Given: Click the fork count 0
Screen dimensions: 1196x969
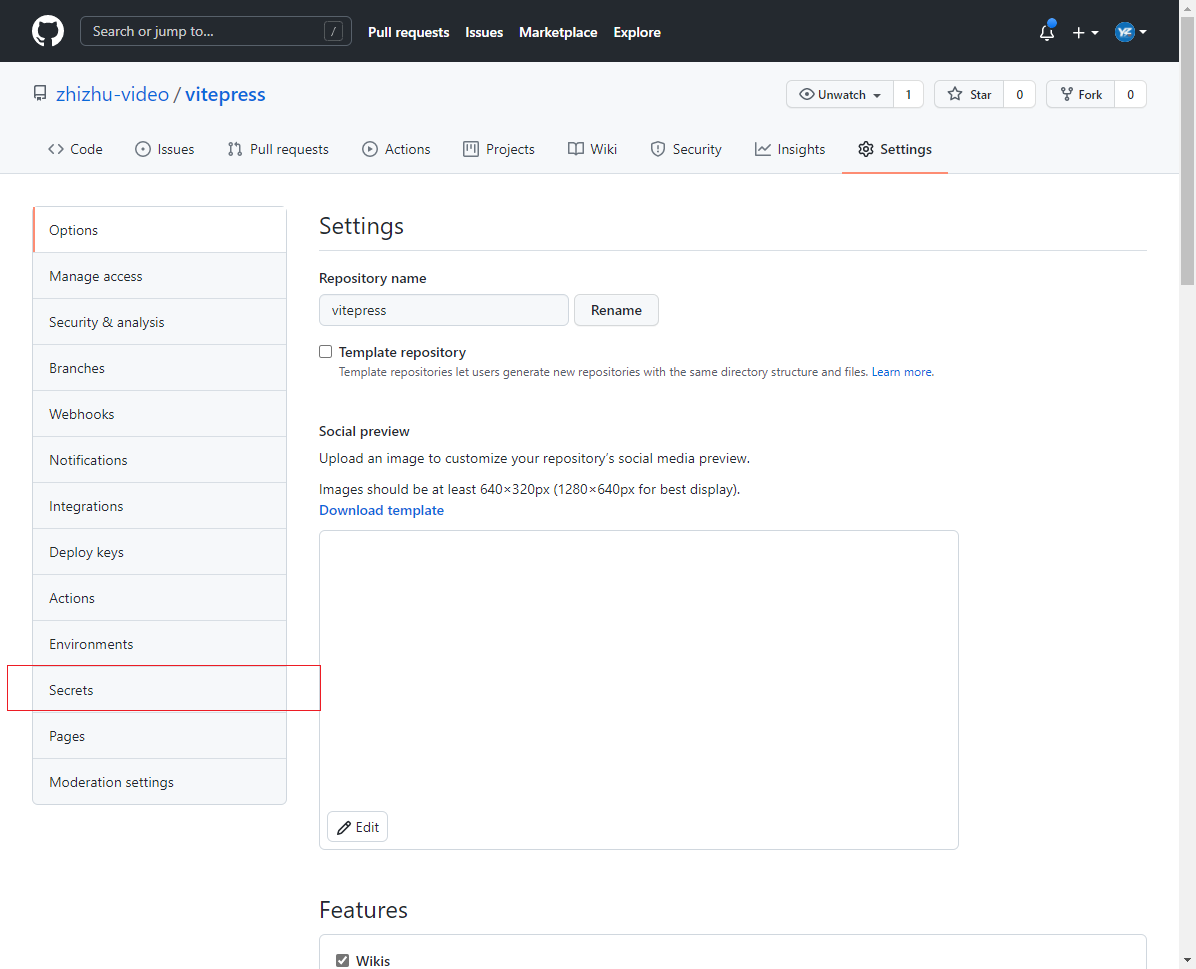Looking at the screenshot, I should click(1130, 95).
